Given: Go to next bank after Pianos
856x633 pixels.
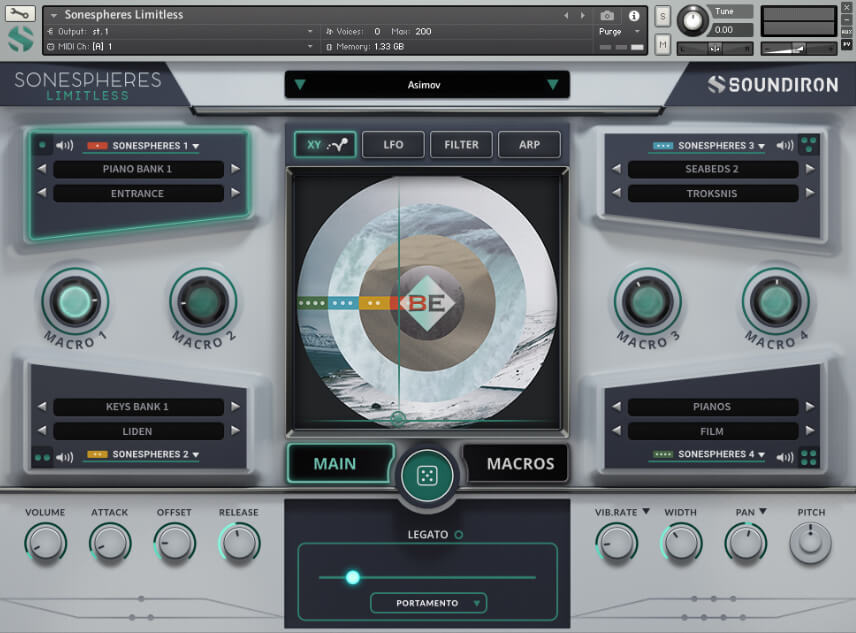Looking at the screenshot, I should 810,407.
